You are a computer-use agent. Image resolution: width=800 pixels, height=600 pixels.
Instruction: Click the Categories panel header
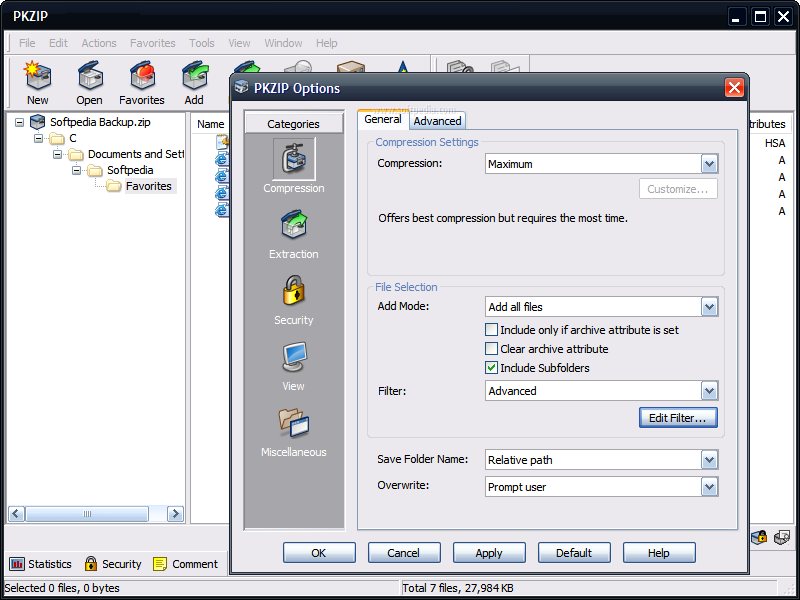[x=293, y=124]
